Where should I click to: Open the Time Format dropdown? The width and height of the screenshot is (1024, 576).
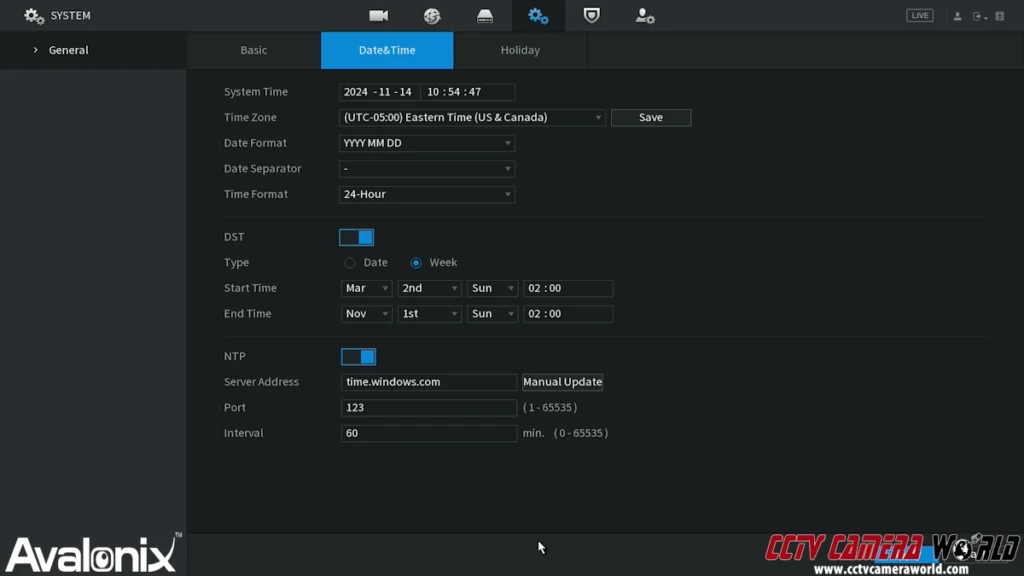click(426, 194)
